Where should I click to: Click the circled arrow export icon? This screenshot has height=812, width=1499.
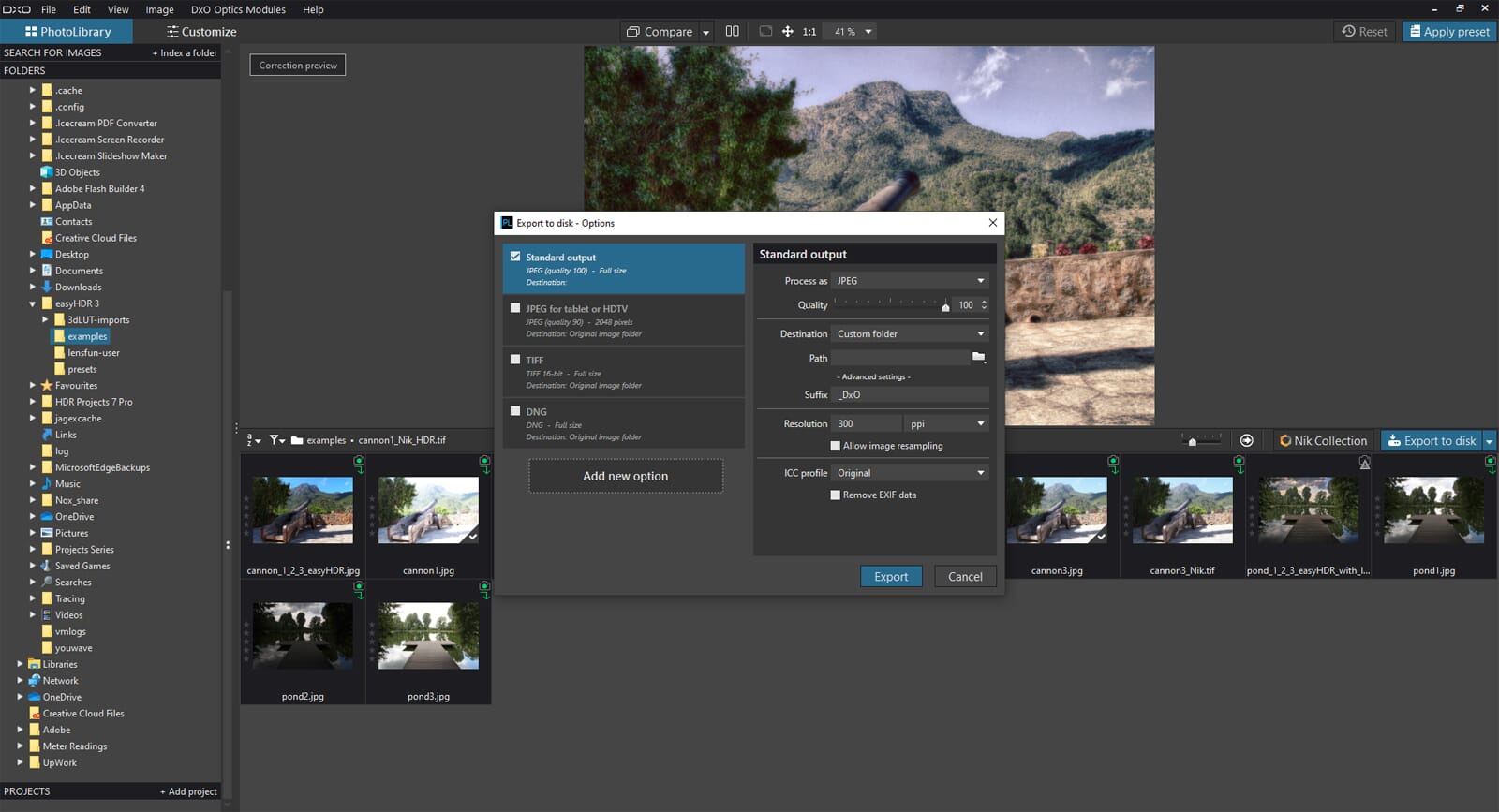[1246, 440]
